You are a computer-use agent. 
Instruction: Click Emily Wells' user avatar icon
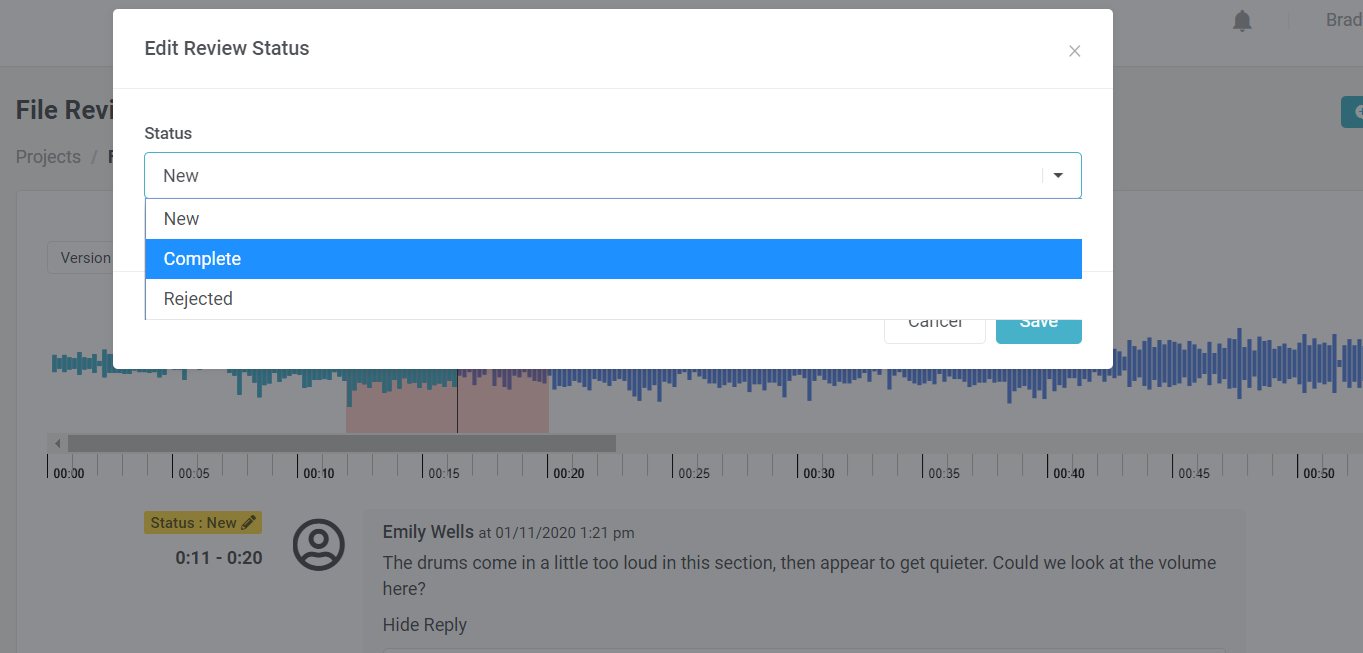[x=318, y=545]
